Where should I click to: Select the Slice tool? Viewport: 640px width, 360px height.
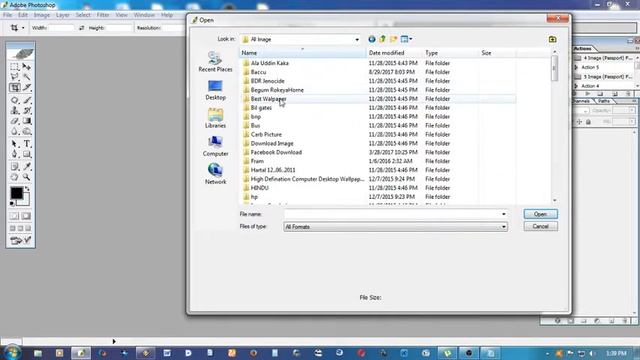27,87
